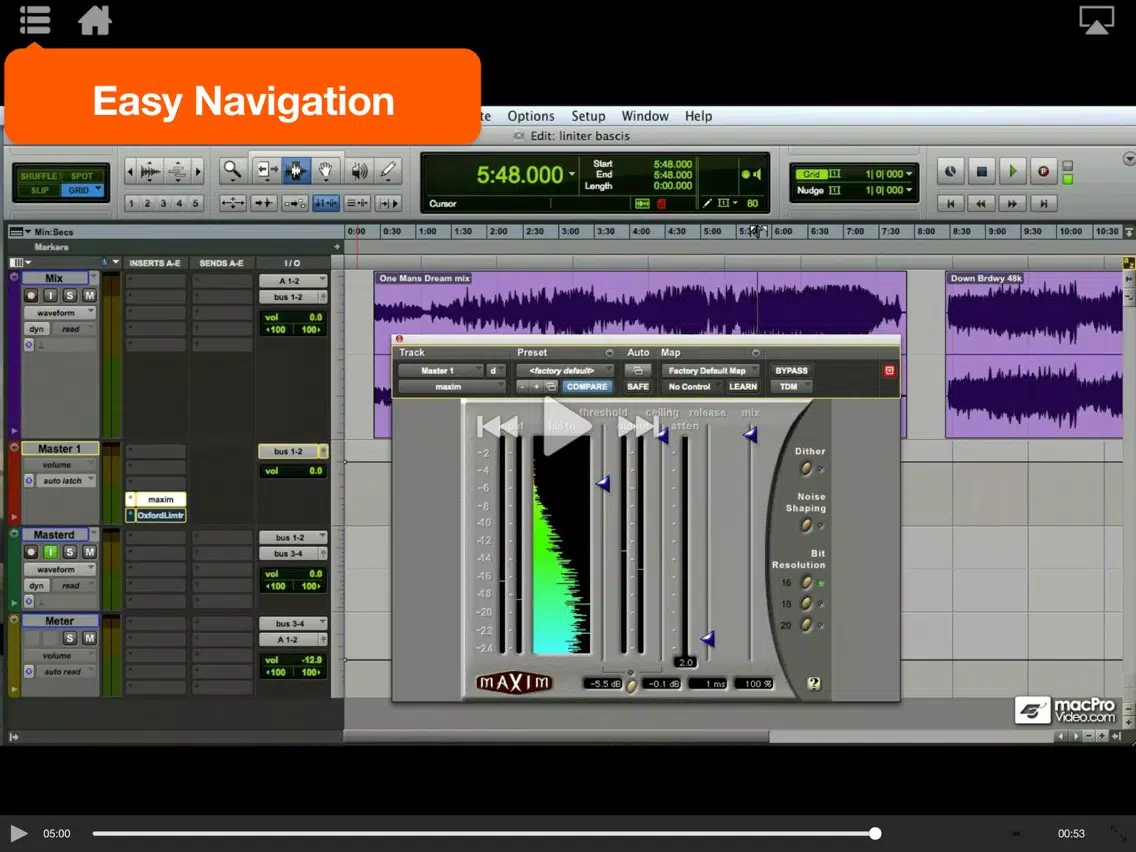Toggle Dither knob on Maxim

[x=806, y=469]
